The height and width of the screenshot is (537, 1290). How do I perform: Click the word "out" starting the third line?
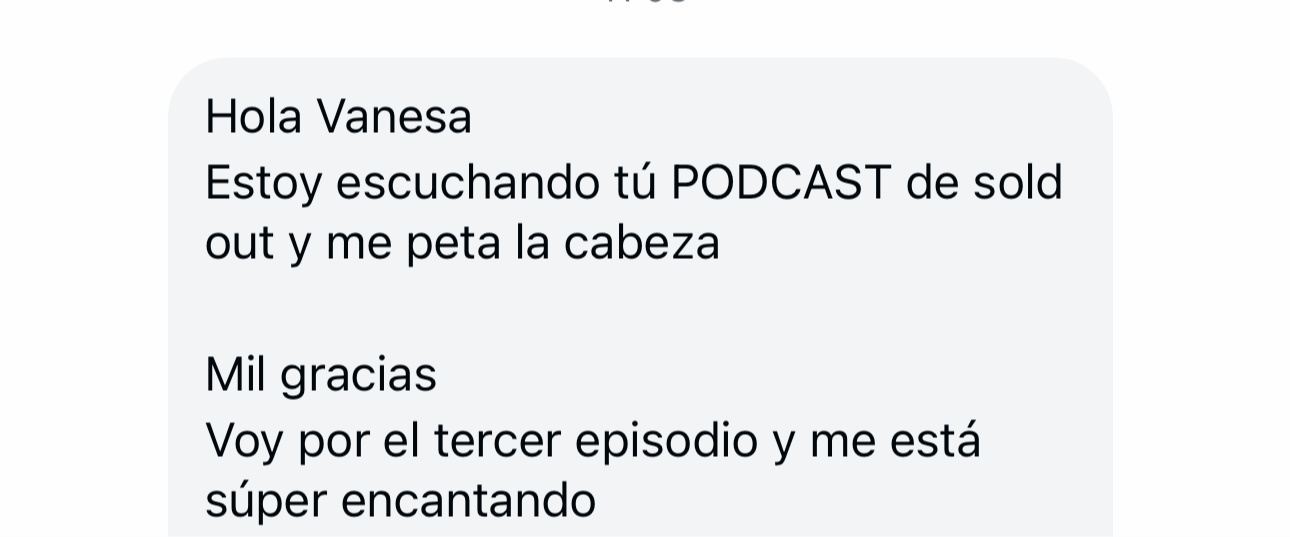240,243
